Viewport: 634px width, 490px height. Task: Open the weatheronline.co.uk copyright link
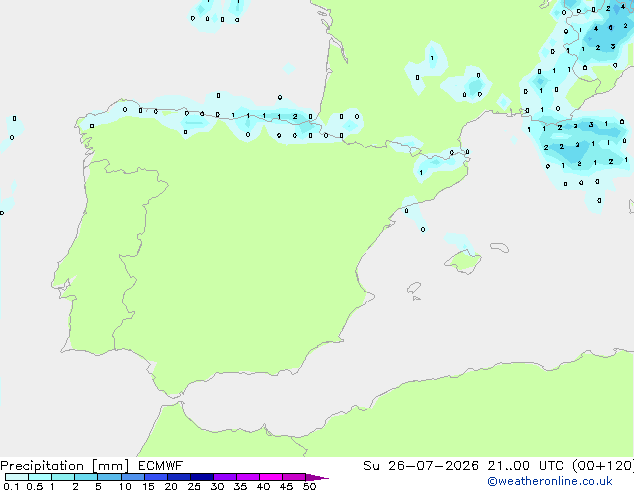550,481
